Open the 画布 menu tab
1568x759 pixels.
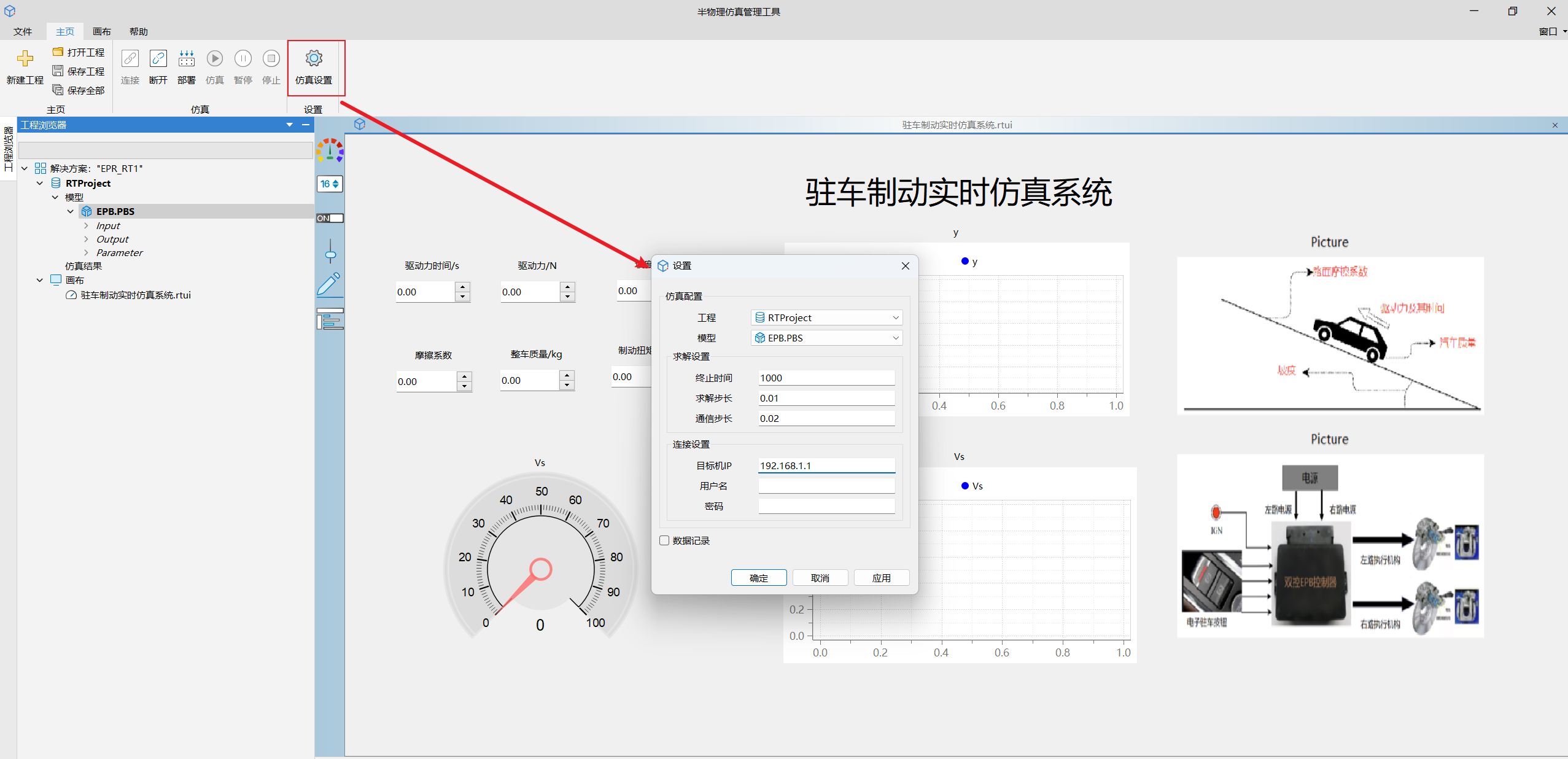[101, 31]
